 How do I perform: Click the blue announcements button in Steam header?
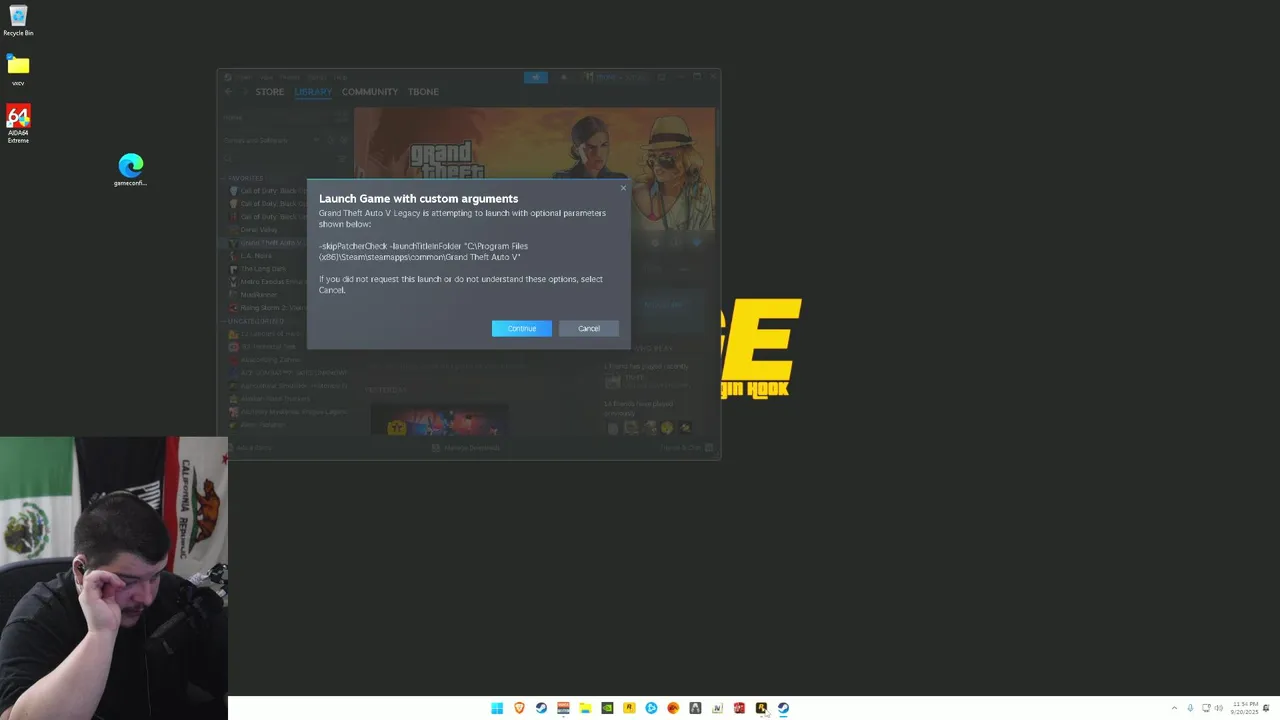tap(536, 77)
